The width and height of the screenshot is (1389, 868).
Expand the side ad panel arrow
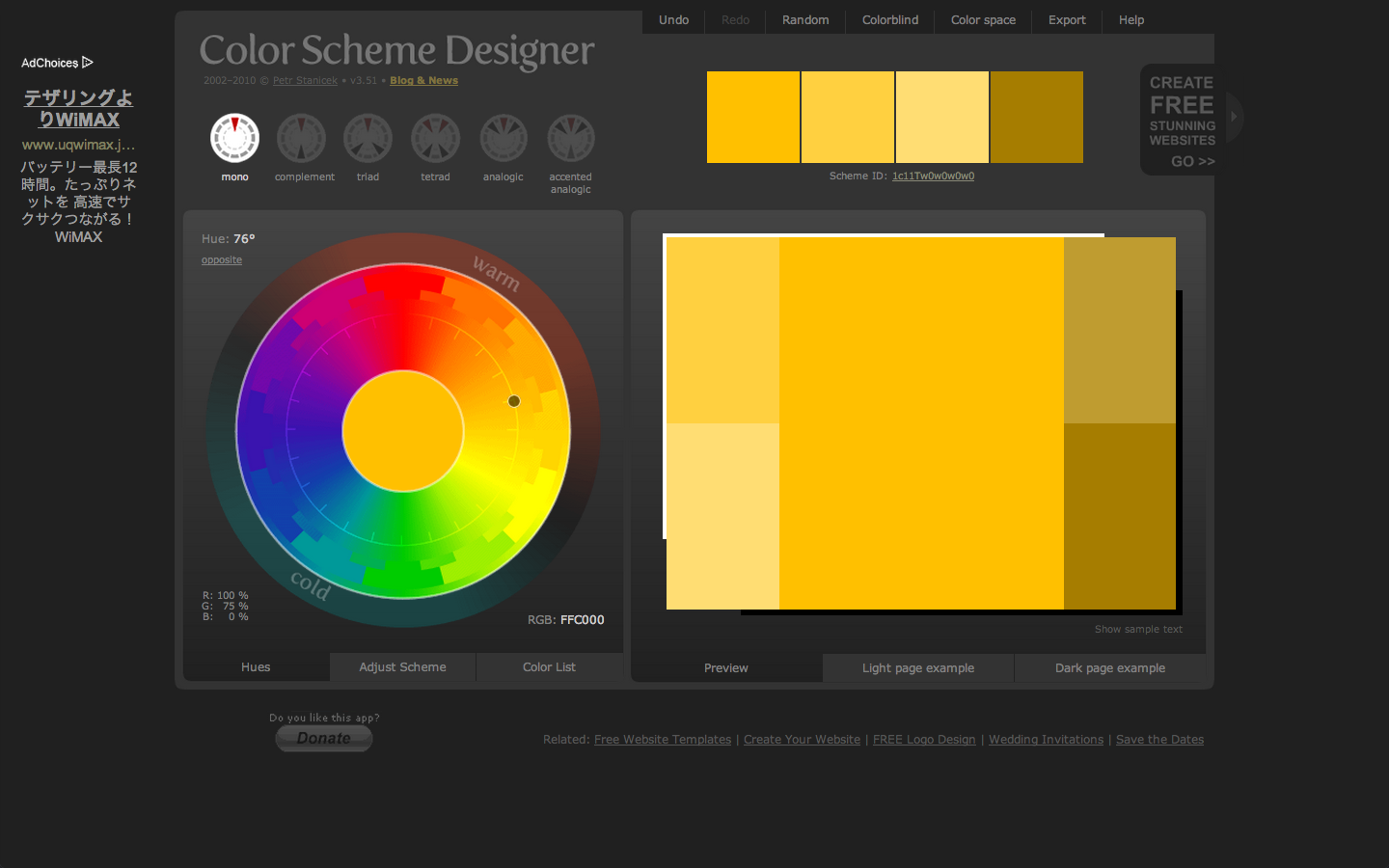[1234, 117]
